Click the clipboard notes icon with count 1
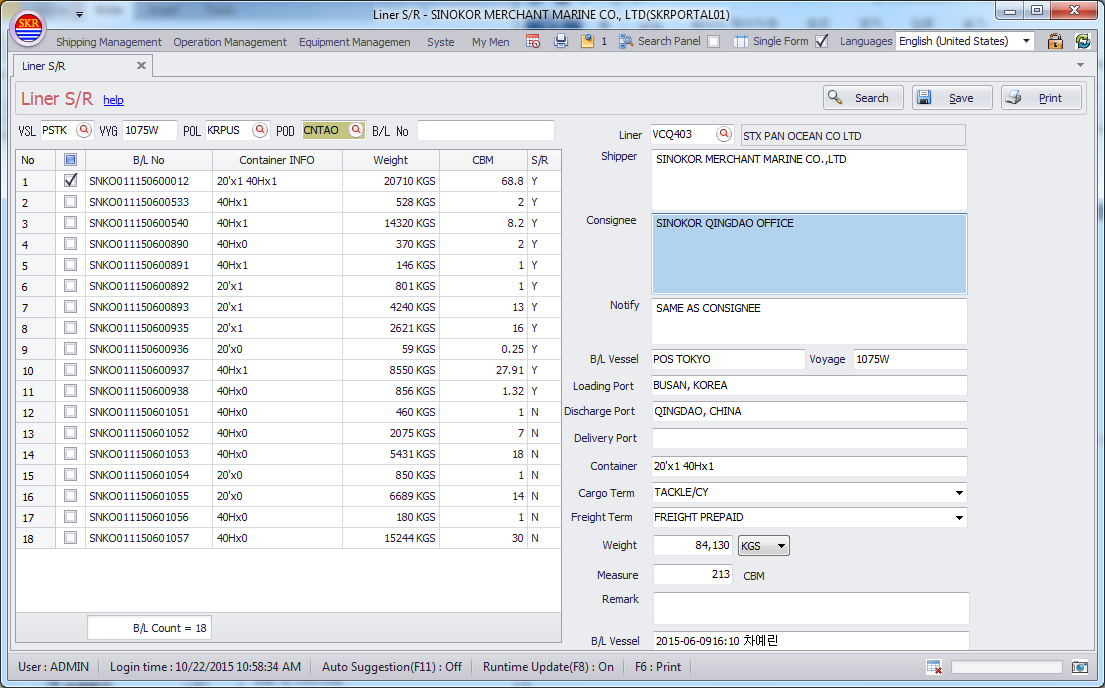Viewport: 1105px width, 688px height. (587, 42)
